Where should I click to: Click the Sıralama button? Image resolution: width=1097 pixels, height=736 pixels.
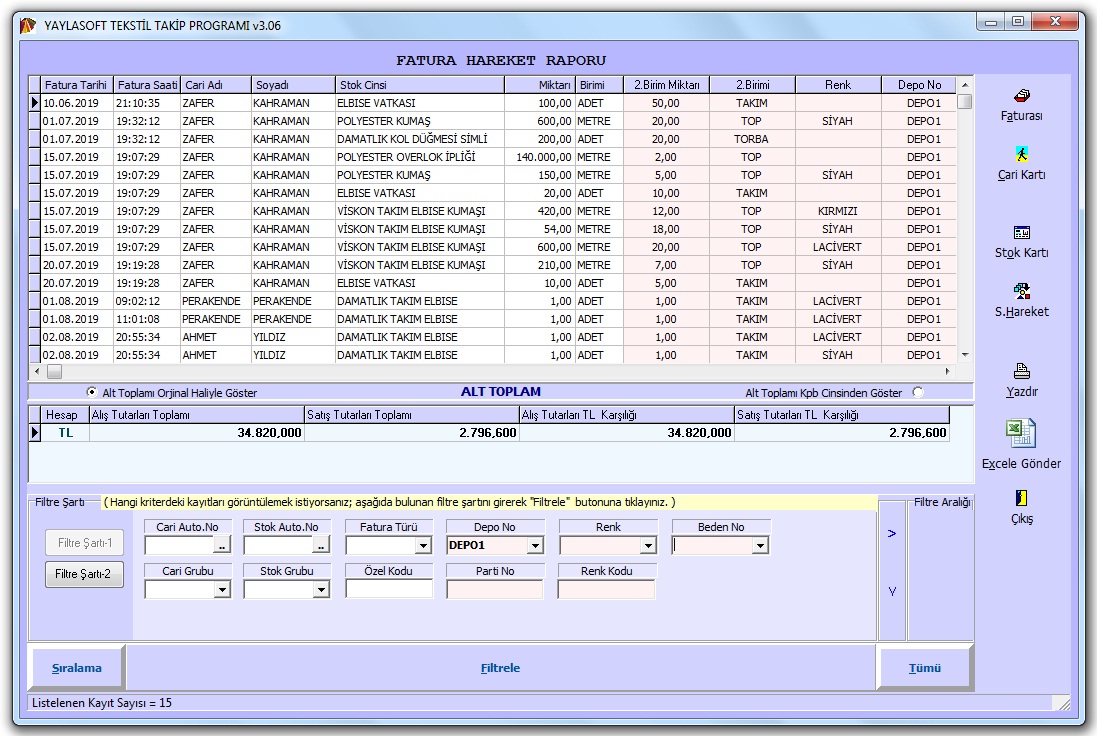tap(77, 668)
